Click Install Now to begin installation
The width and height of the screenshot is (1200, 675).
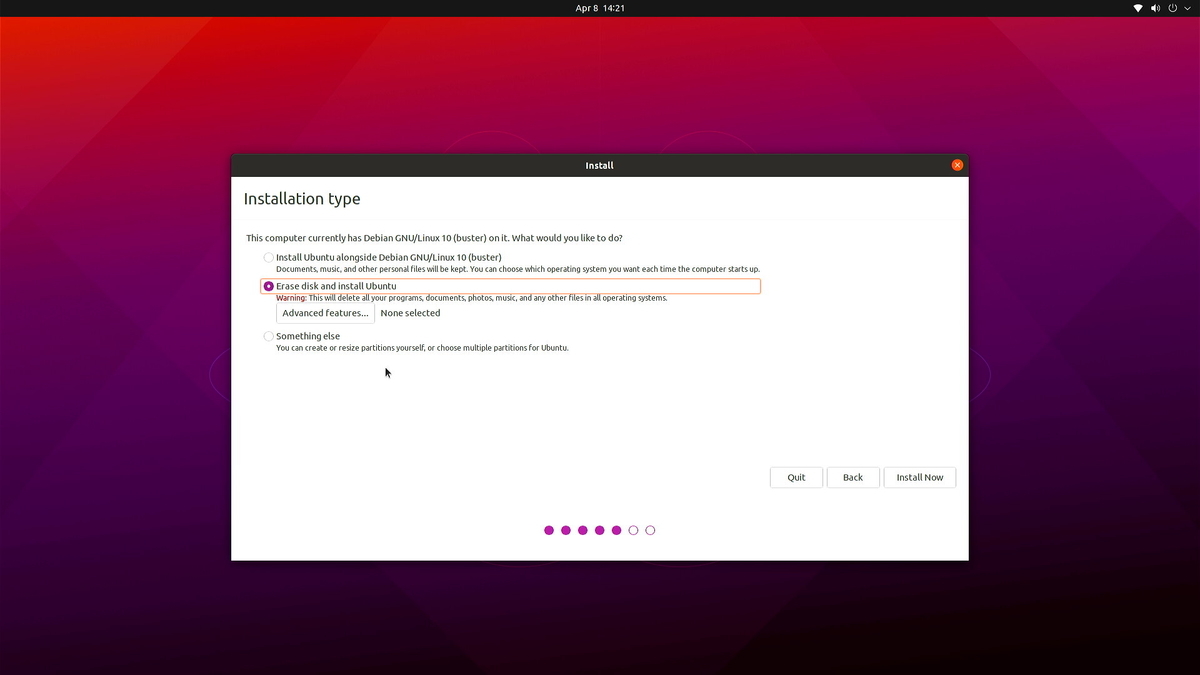[920, 477]
